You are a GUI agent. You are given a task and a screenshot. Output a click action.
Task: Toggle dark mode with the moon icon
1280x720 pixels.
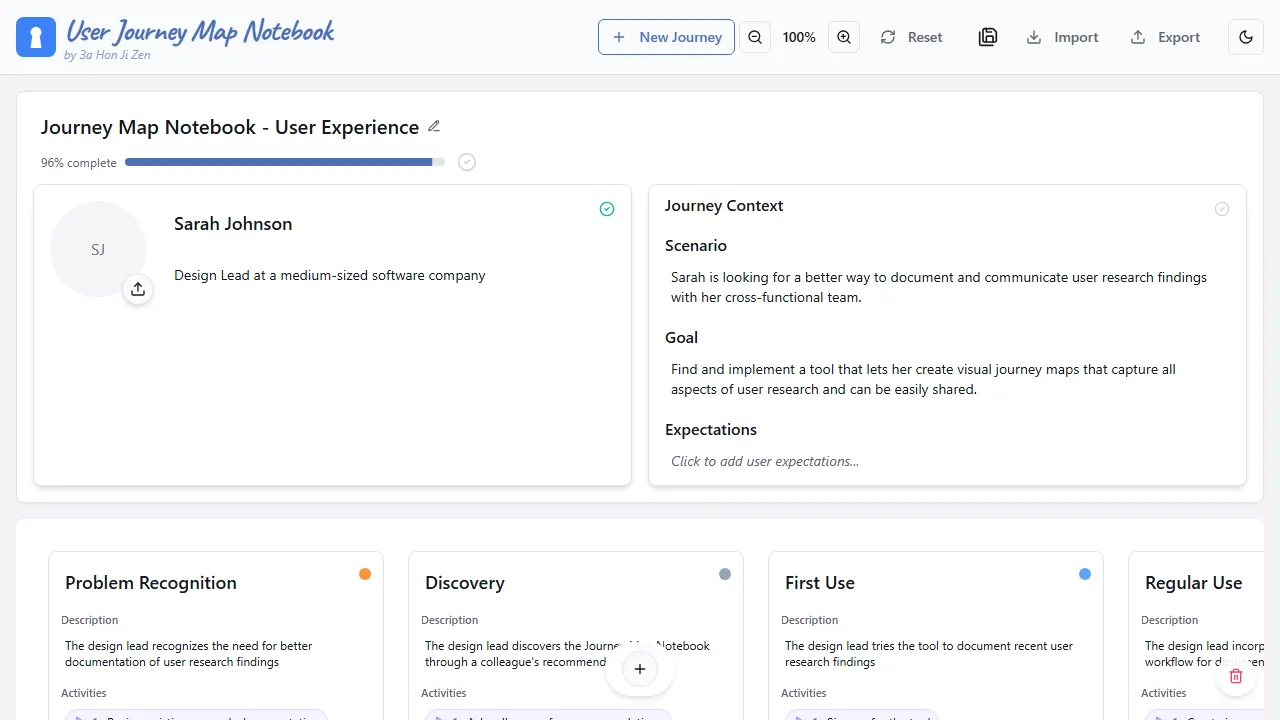[x=1246, y=37]
